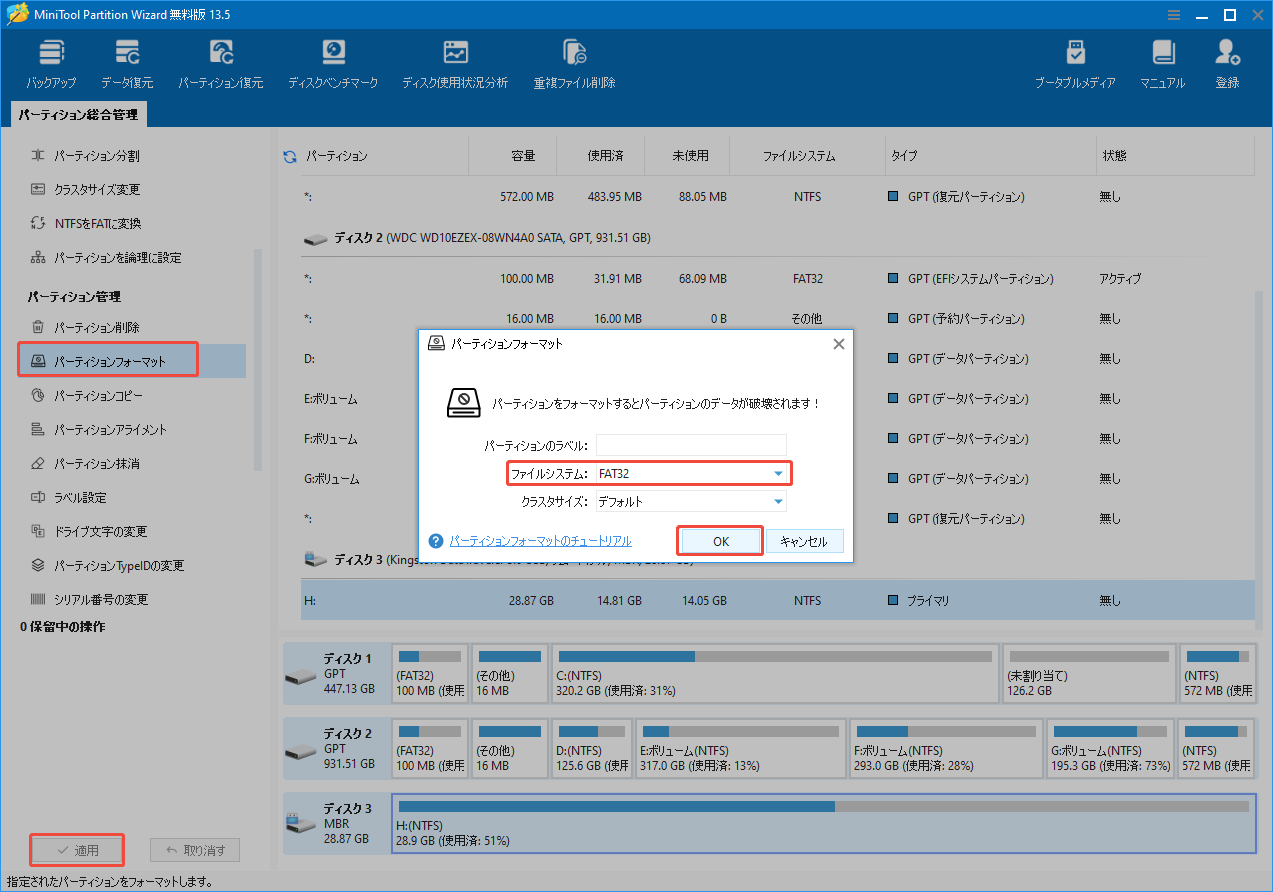Image resolution: width=1273 pixels, height=892 pixels.
Task: Switch to the パーティション総合管理 tab
Action: 77,114
